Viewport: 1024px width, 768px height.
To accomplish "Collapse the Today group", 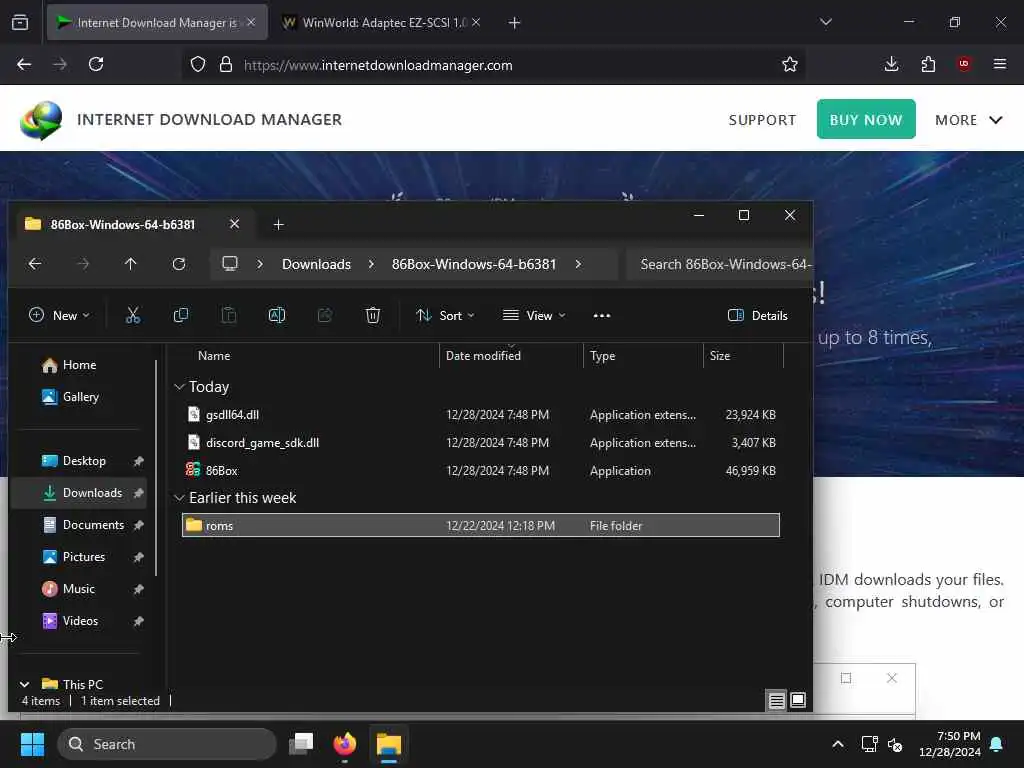I will tap(179, 387).
